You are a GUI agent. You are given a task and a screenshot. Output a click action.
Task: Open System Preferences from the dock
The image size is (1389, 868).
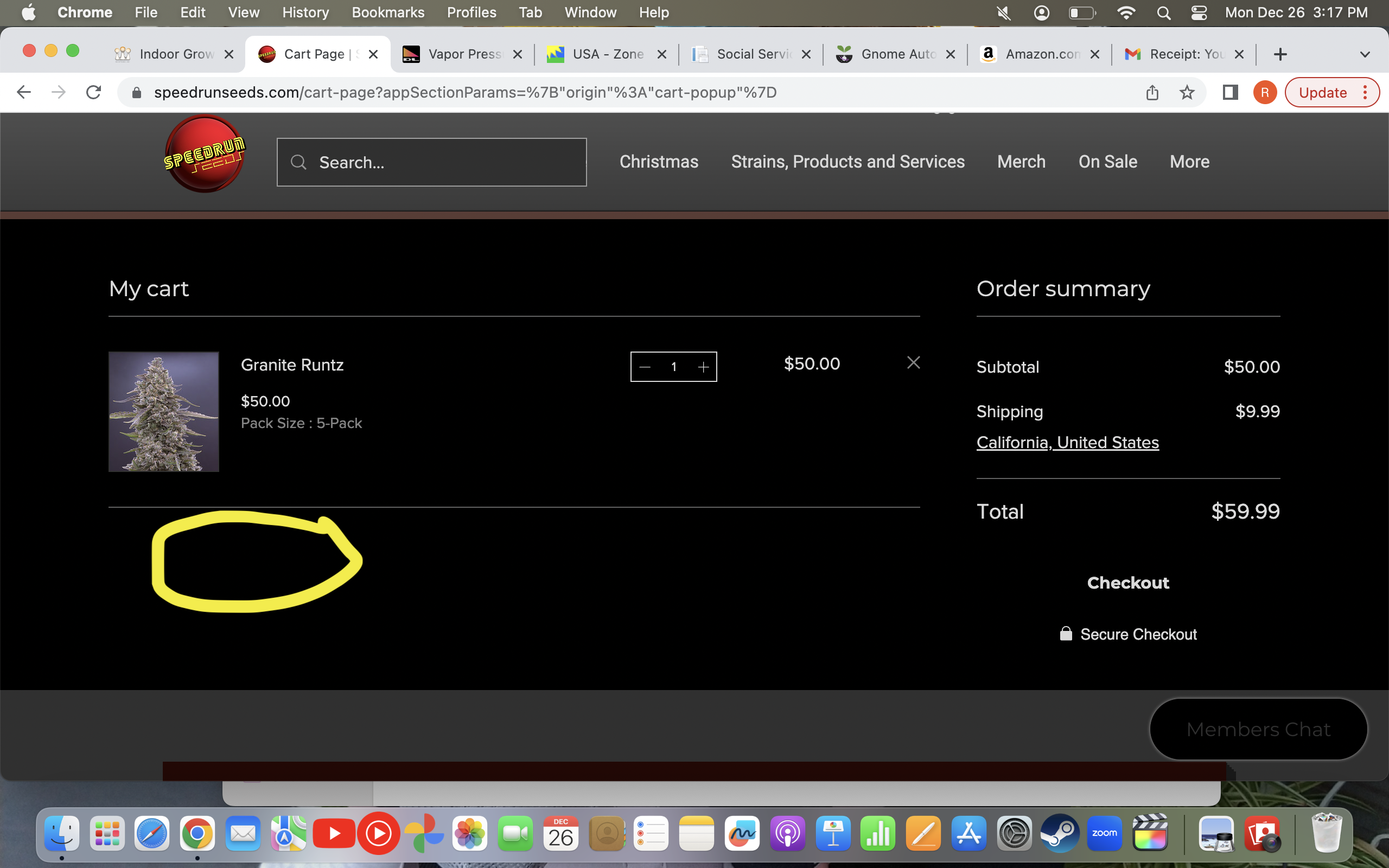1014,834
